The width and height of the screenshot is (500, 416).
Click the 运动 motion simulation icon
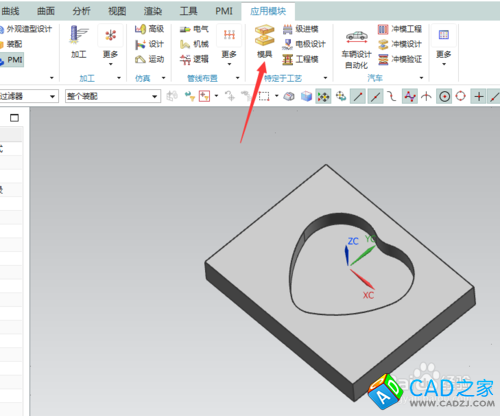coord(149,59)
